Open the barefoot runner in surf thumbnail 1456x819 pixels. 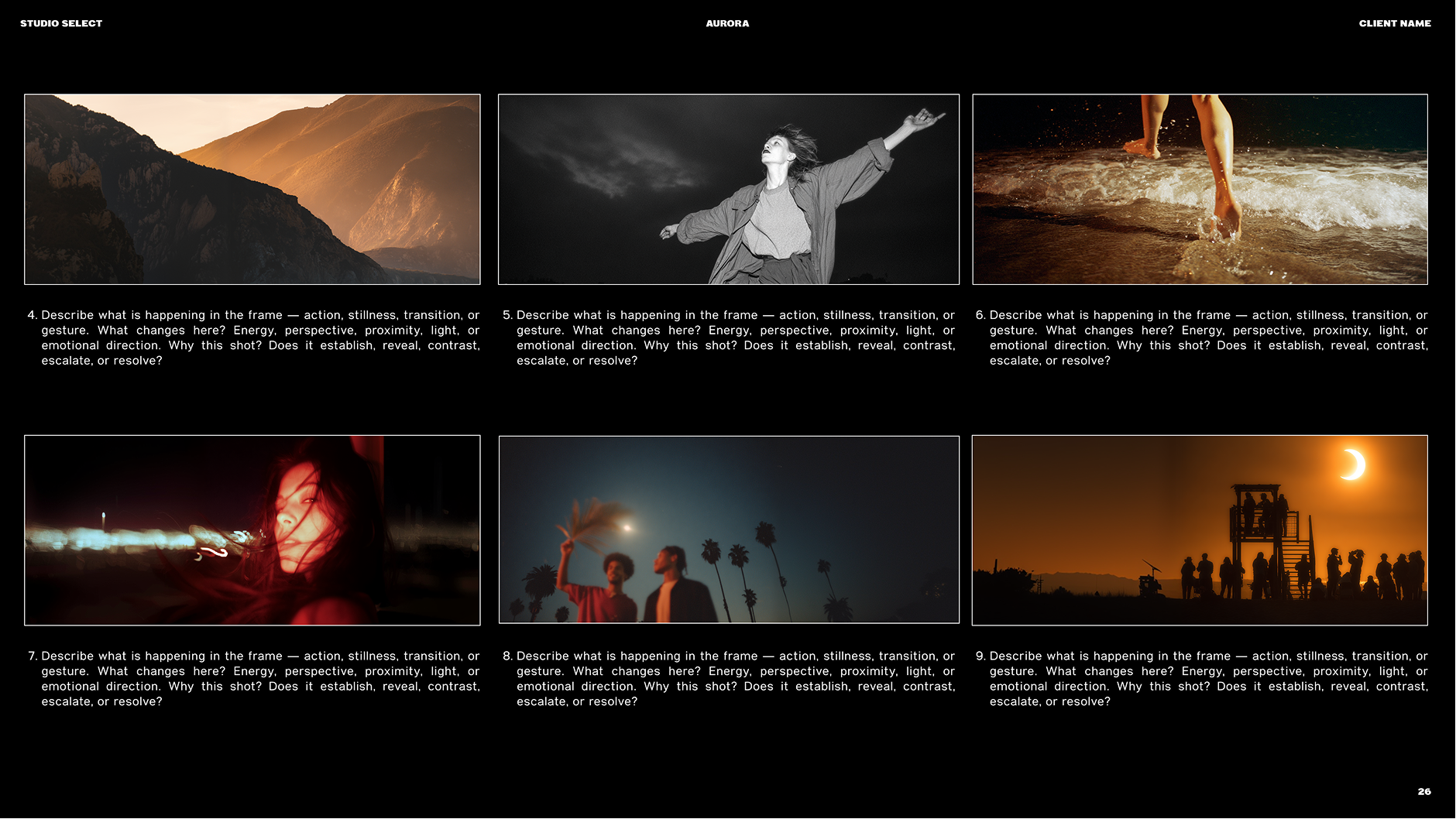pos(1200,189)
